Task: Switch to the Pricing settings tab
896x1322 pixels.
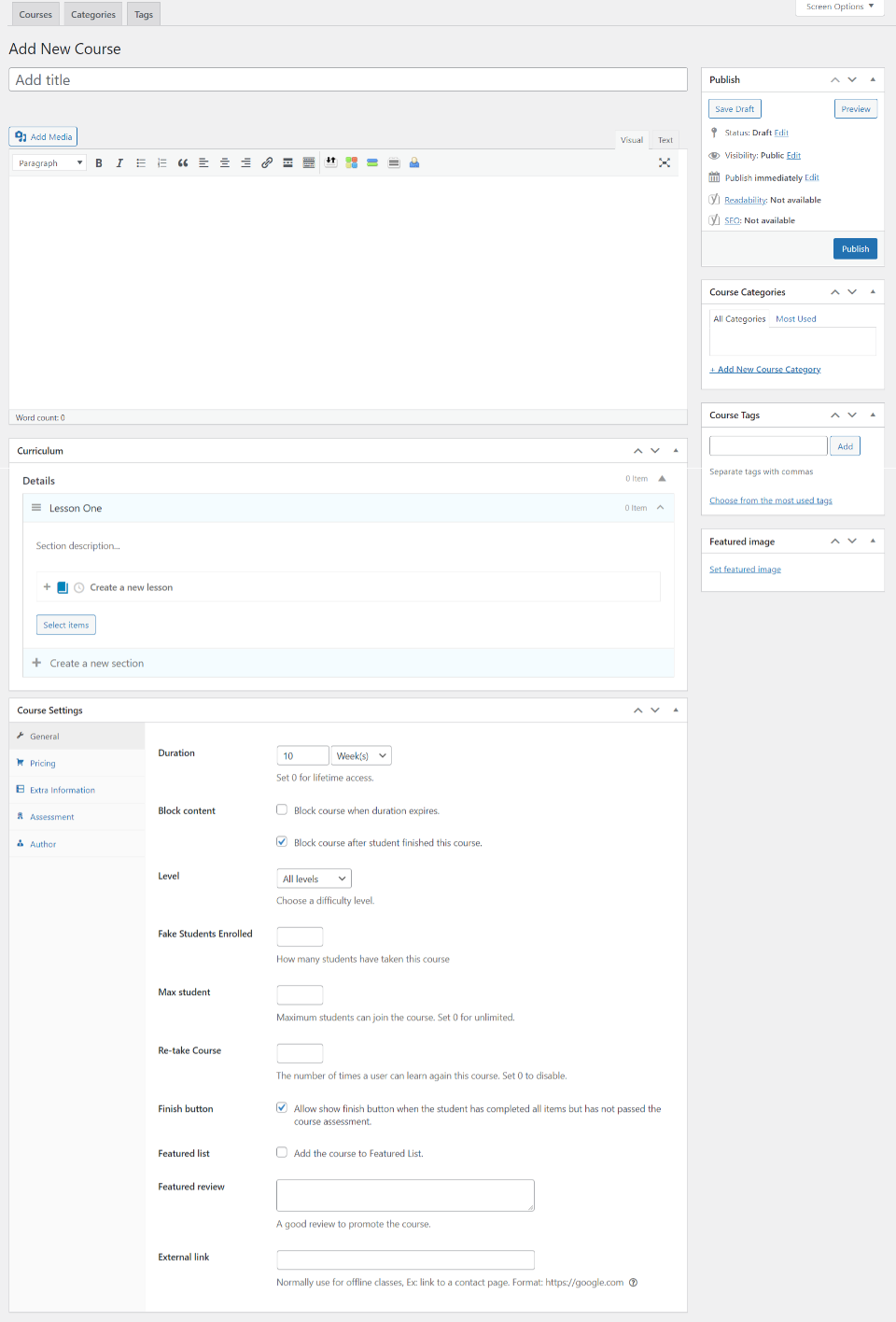Action: (43, 764)
